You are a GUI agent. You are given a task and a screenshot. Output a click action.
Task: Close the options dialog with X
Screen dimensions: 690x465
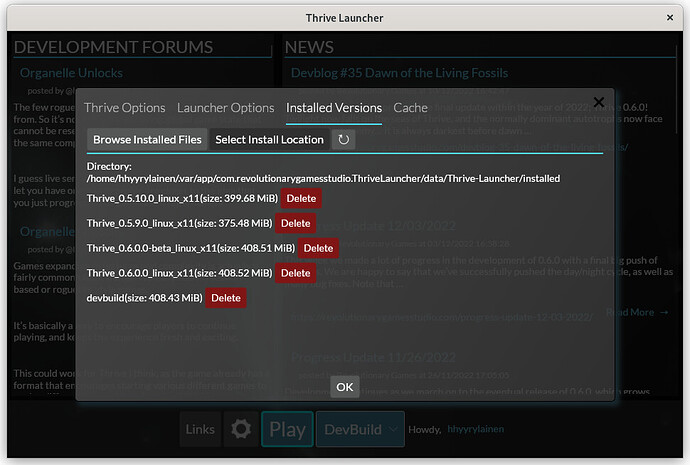click(598, 103)
